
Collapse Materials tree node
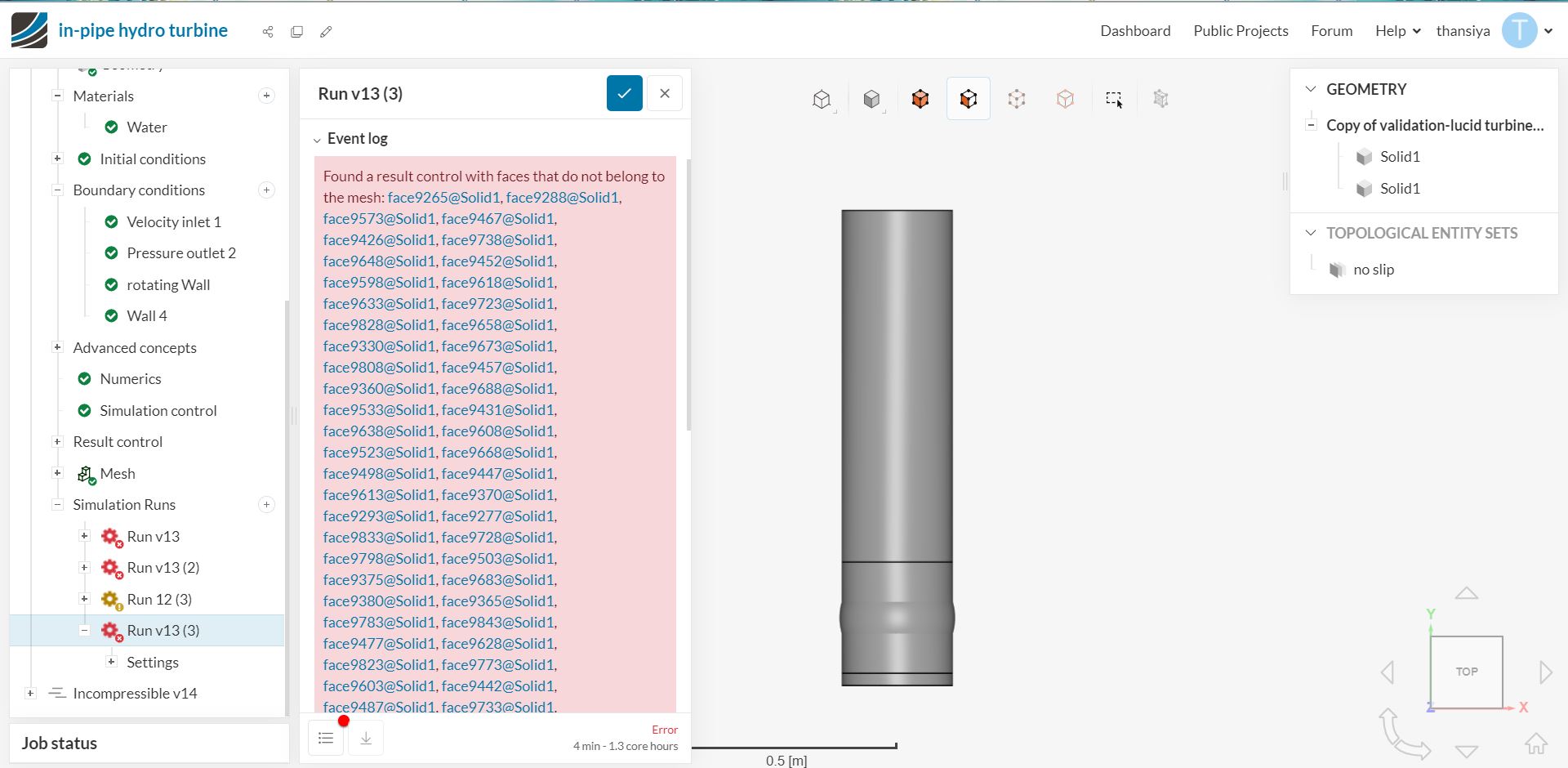click(x=57, y=96)
